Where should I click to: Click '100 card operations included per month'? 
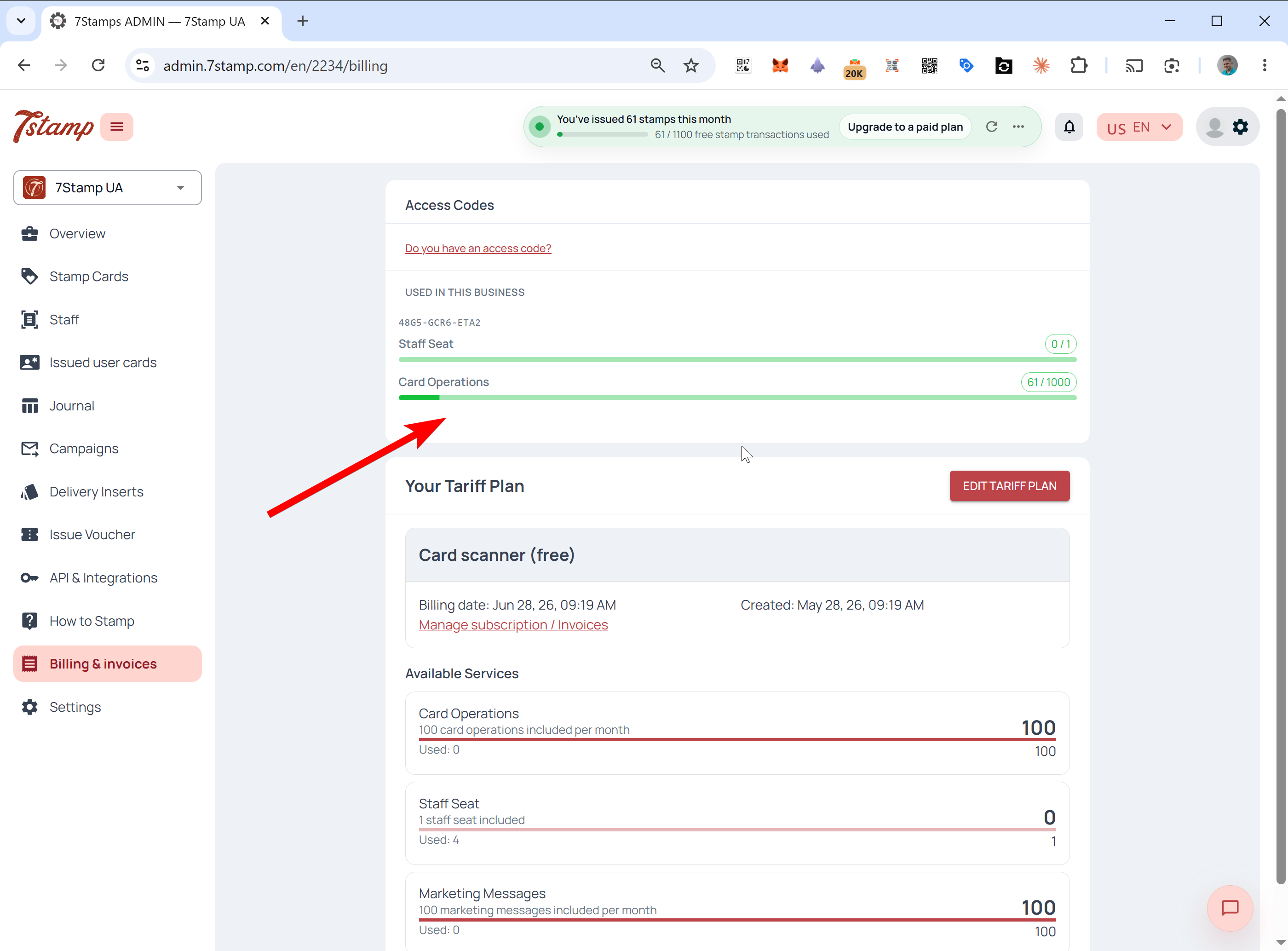pyautogui.click(x=524, y=730)
